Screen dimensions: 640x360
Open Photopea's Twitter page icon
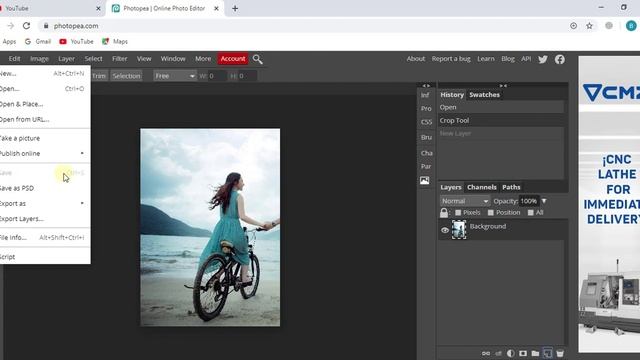tap(543, 59)
